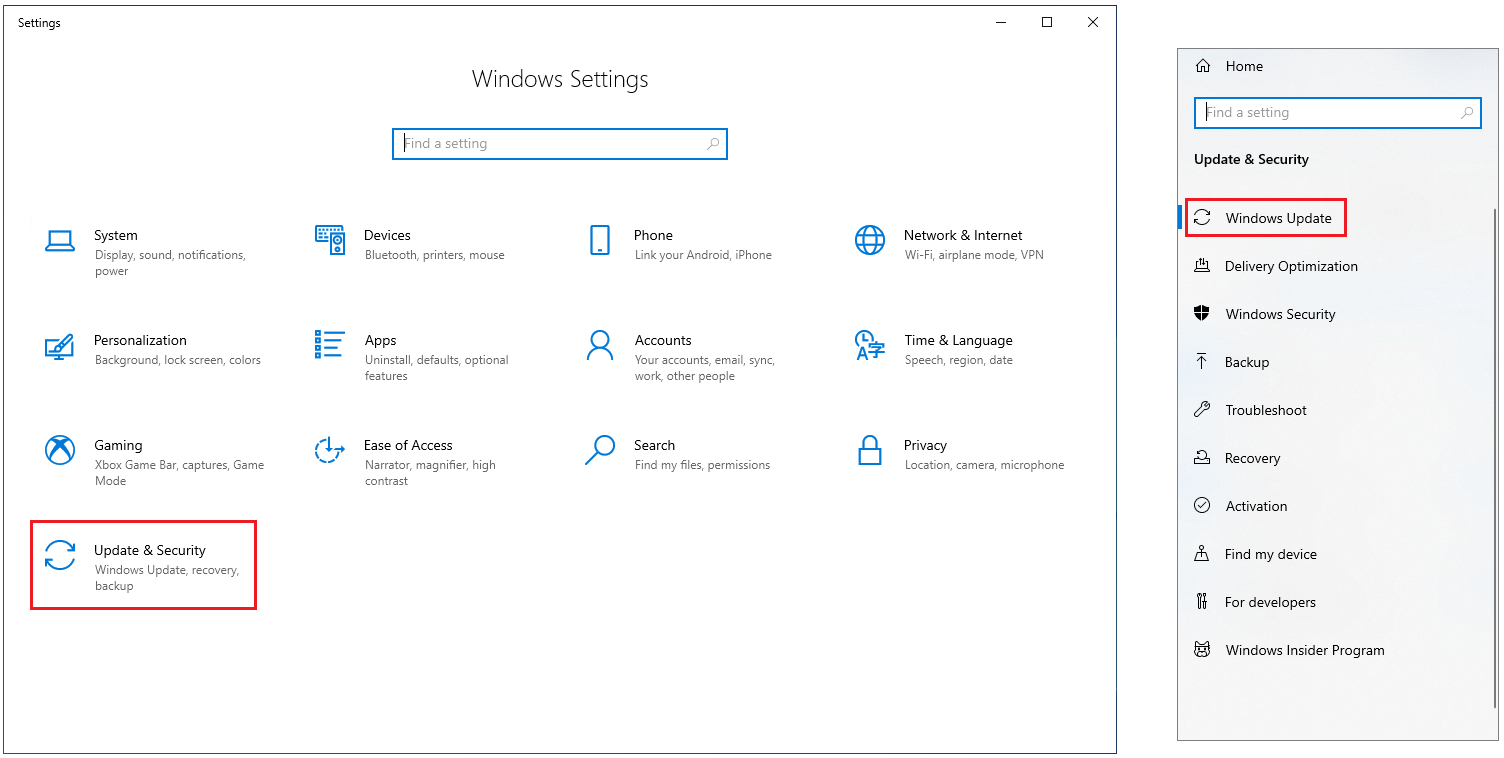Click the Update & Security sync icon
Viewport: 1504px width, 758px height.
tap(60, 555)
